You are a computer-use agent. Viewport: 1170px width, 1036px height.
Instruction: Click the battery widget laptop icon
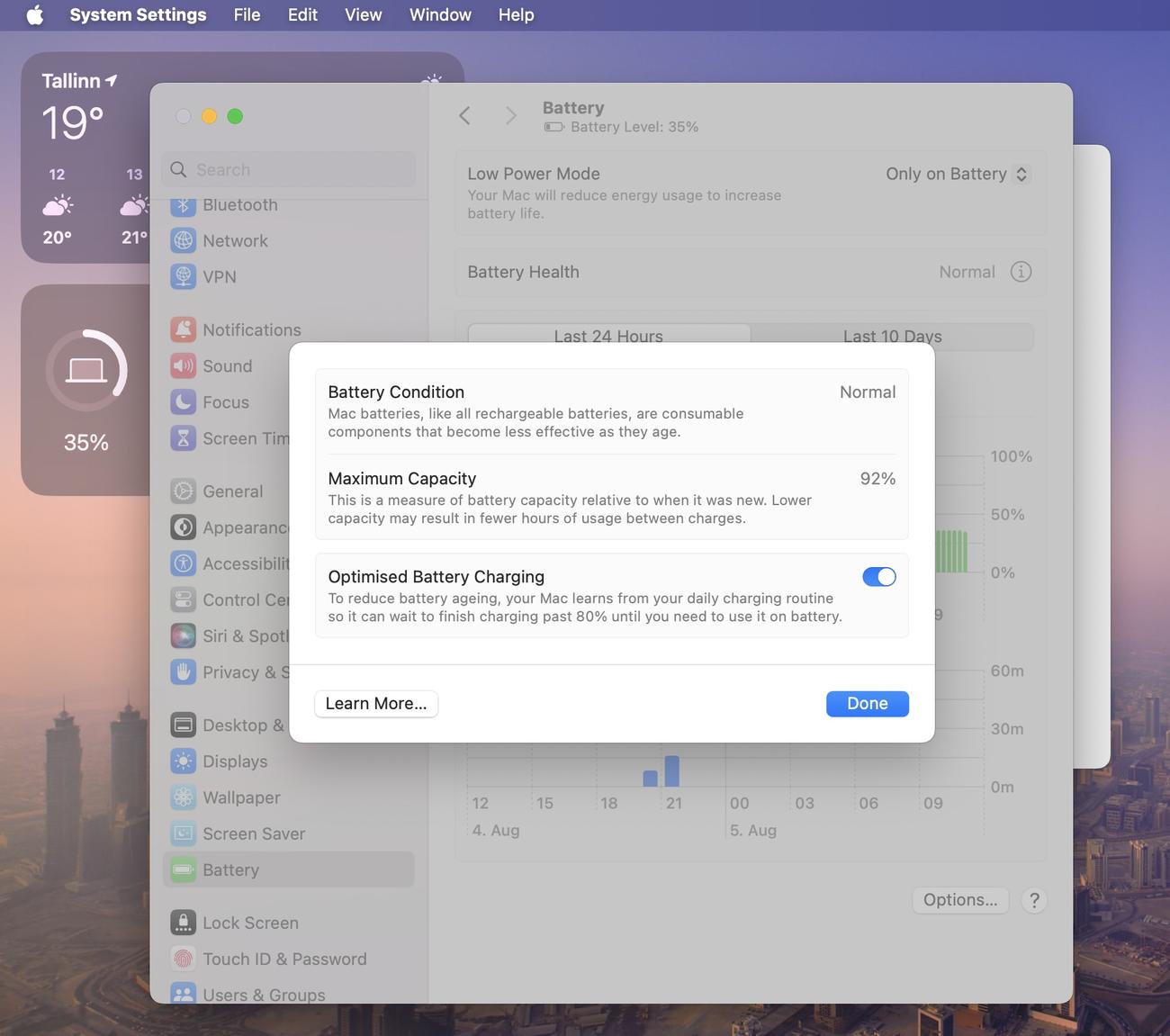pos(86,370)
